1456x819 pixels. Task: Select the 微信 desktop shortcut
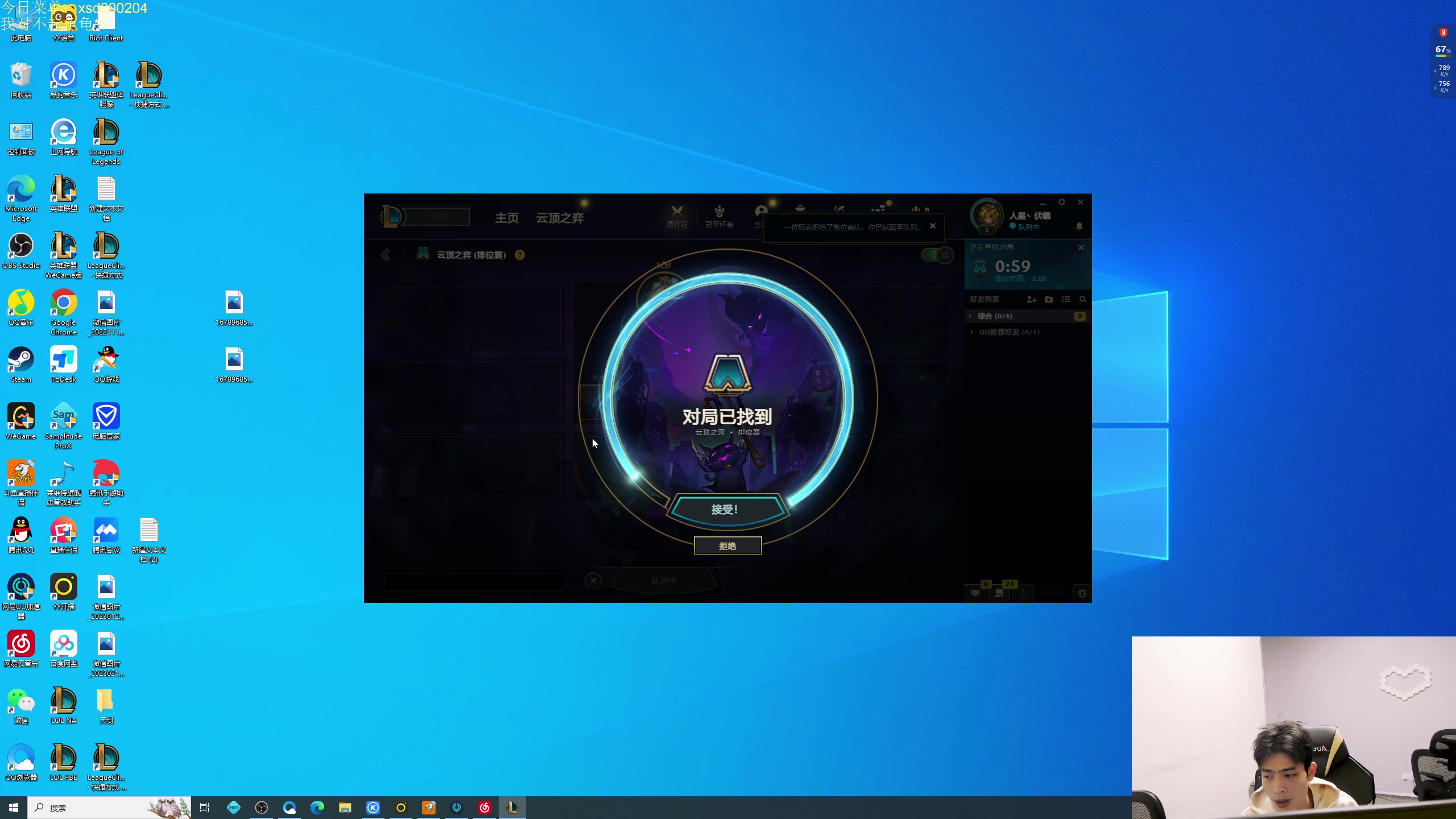coord(21,706)
